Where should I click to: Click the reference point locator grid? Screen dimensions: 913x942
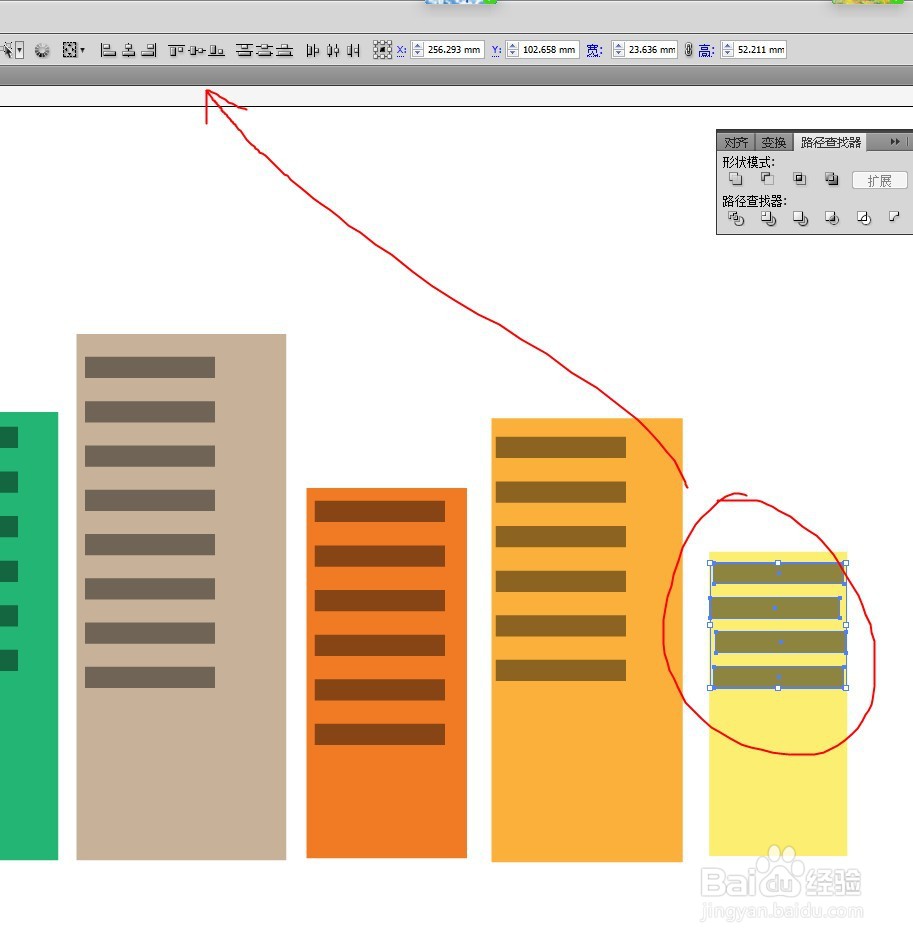click(382, 50)
